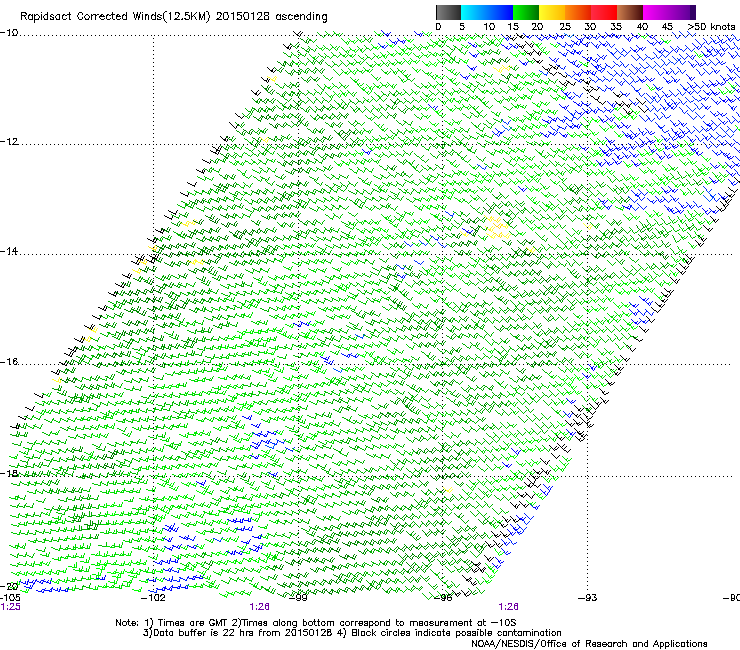Image resolution: width=740 pixels, height=650 pixels.
Task: Click the '25' legend scale label
Action: (x=565, y=27)
